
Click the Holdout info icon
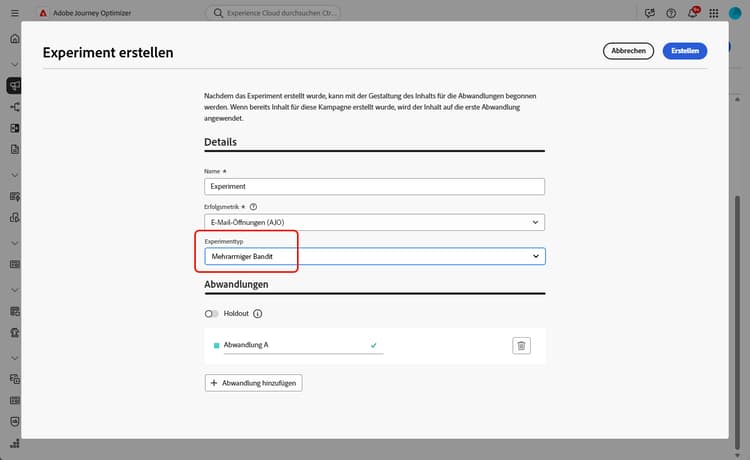[x=257, y=314]
